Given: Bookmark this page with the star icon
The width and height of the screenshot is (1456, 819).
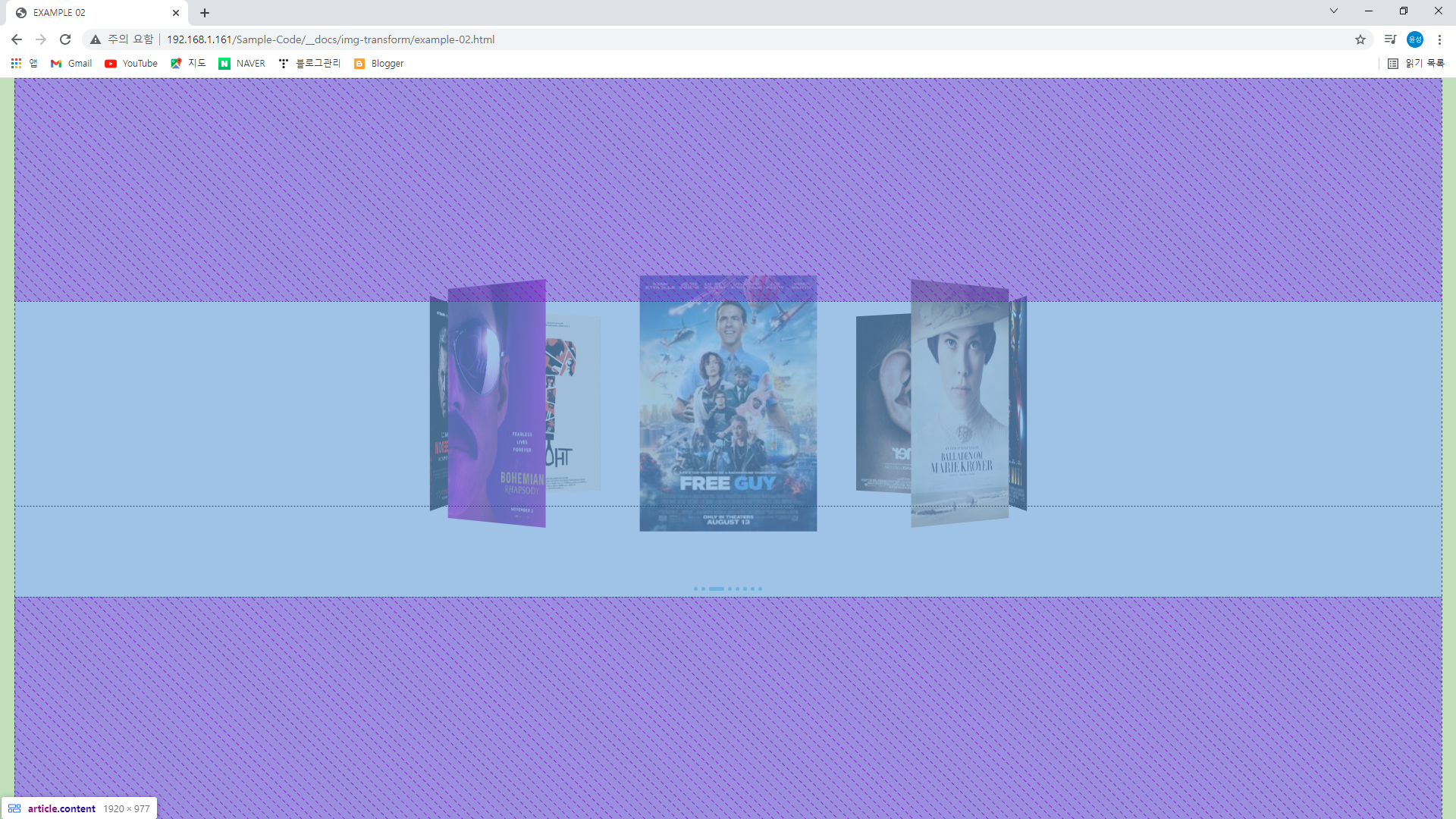Looking at the screenshot, I should (1360, 39).
